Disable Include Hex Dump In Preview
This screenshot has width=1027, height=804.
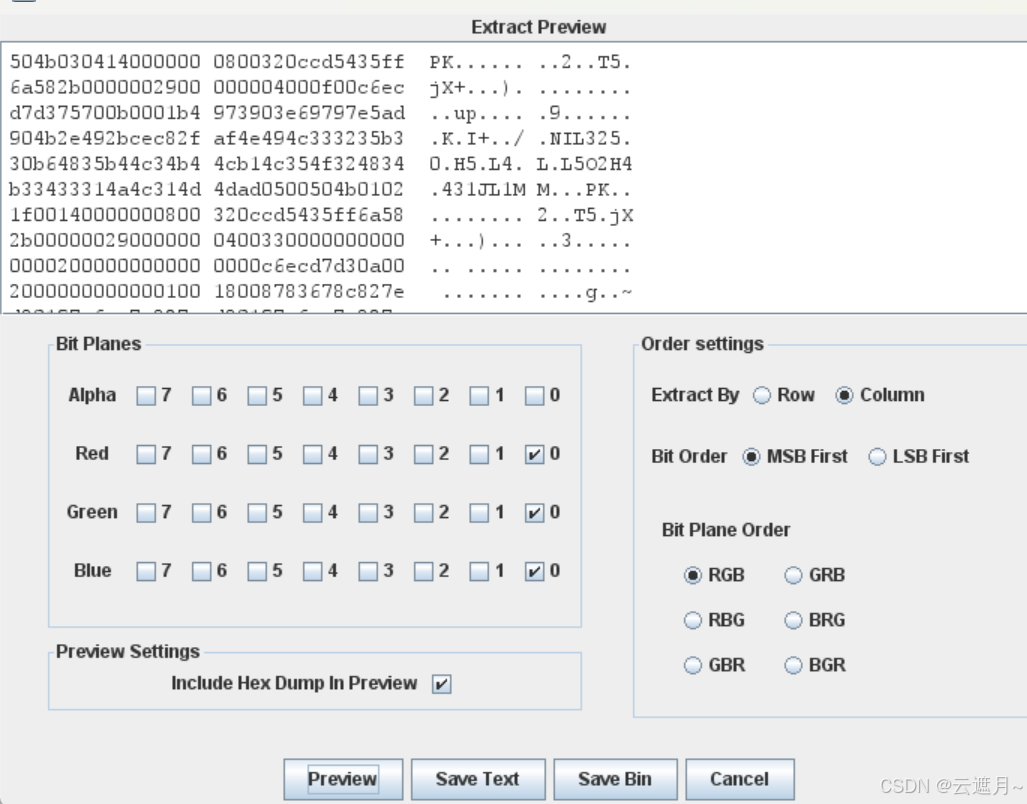(441, 684)
